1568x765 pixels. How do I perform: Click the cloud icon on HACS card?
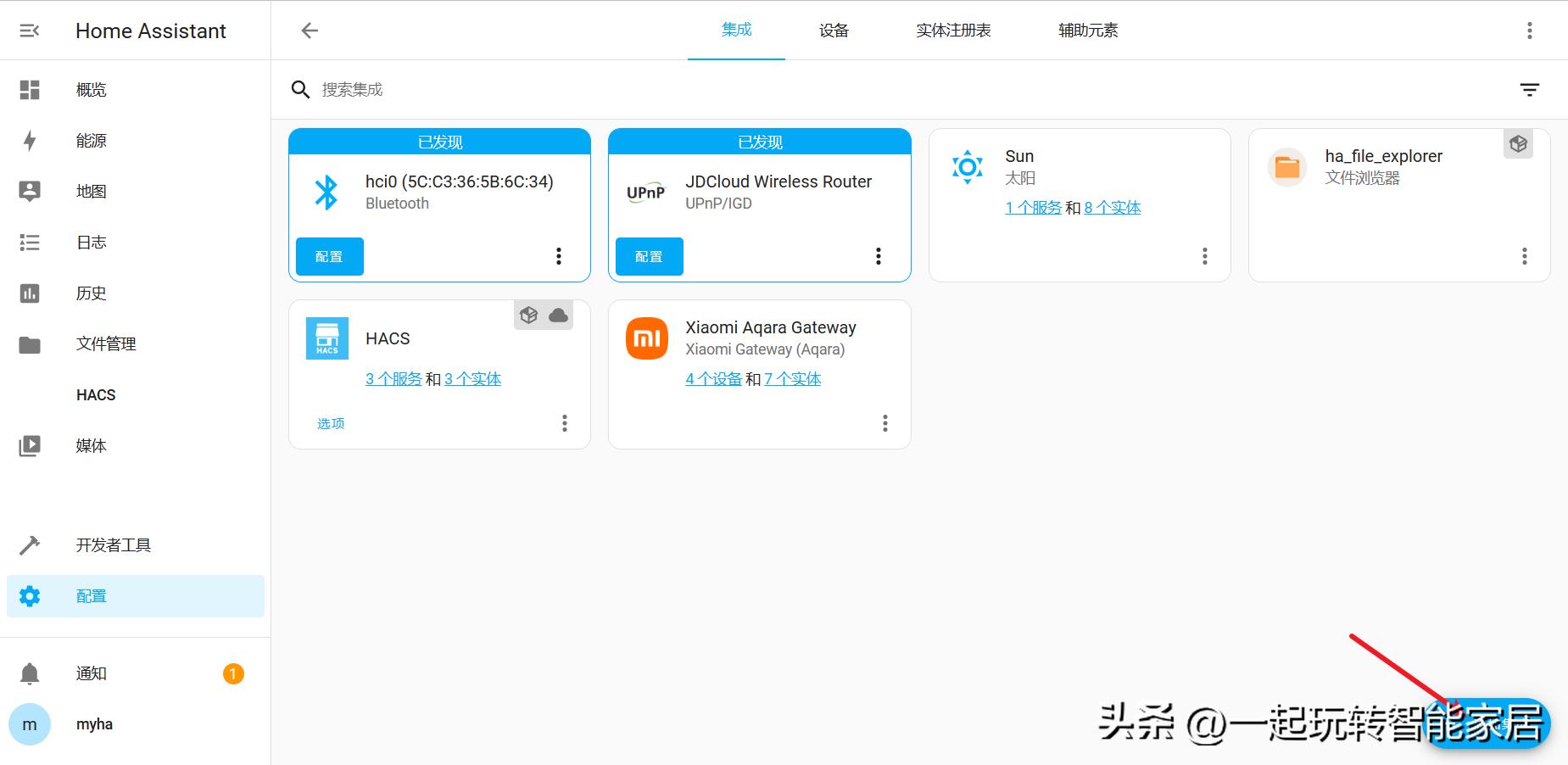559,315
